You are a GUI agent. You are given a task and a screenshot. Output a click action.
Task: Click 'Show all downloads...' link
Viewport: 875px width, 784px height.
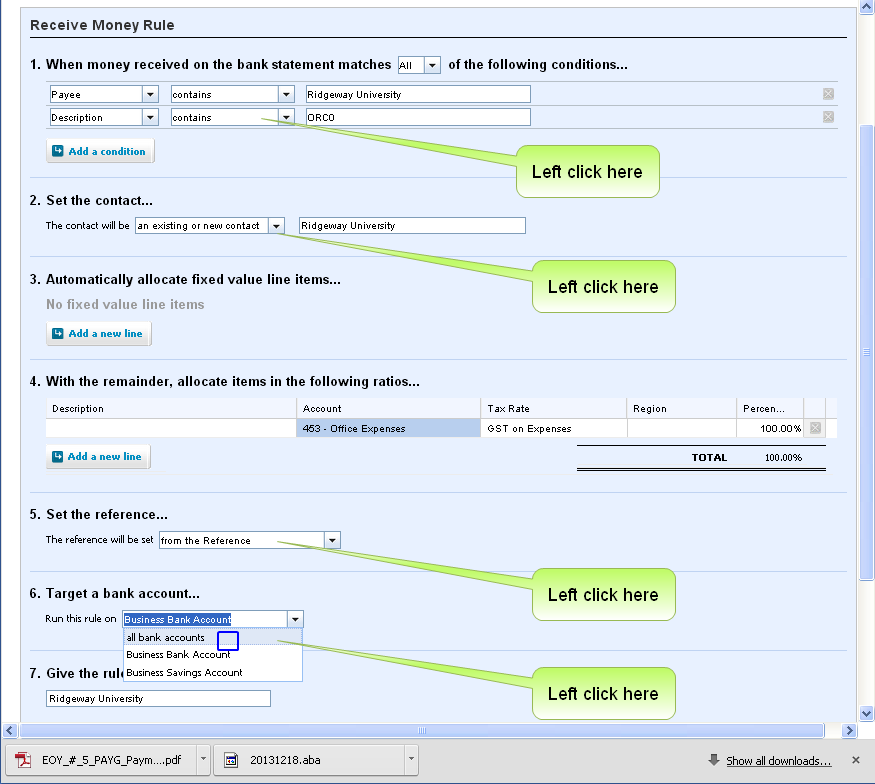coord(778,761)
